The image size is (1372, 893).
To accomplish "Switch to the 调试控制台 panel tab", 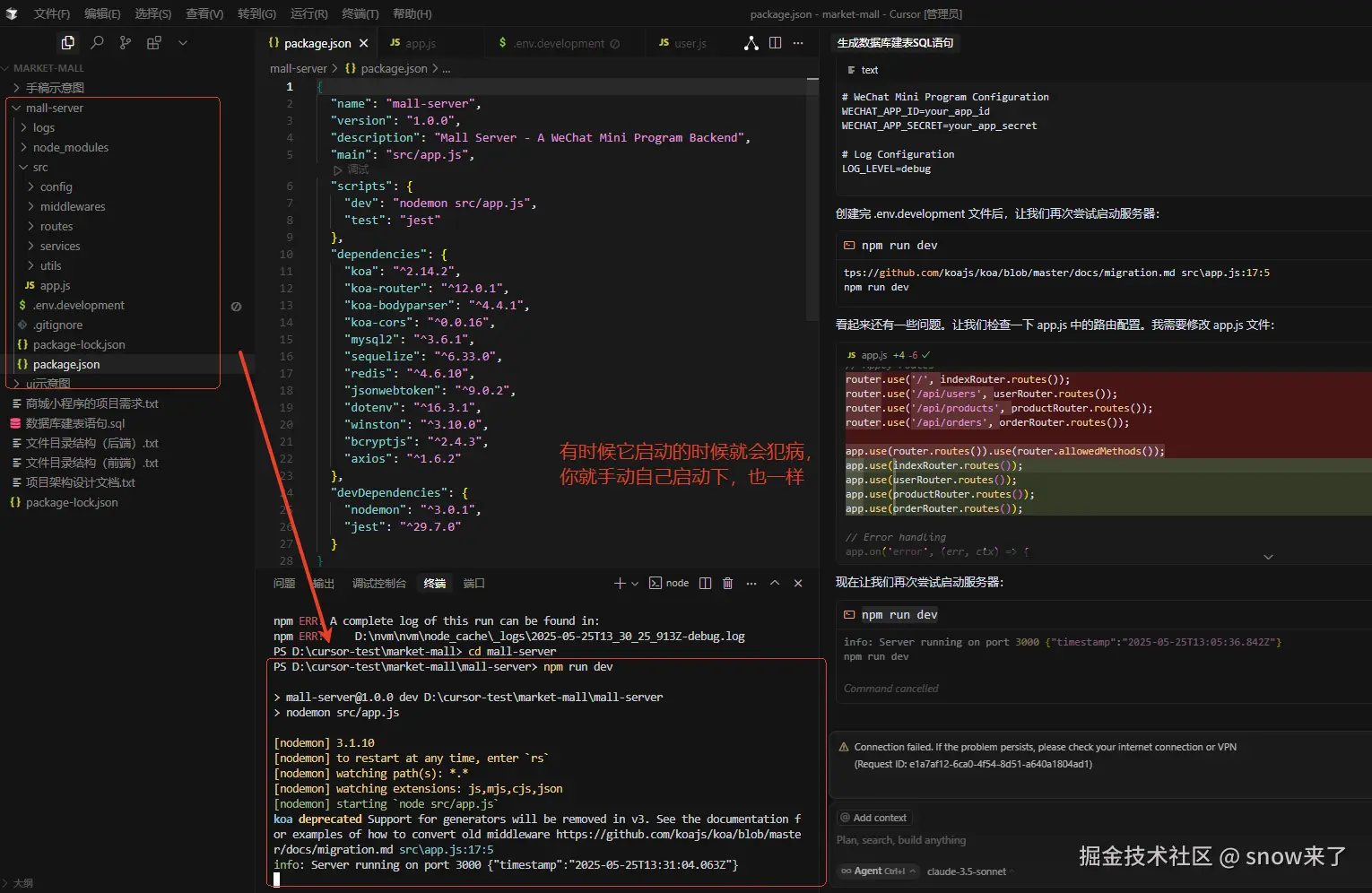I will coord(379,584).
